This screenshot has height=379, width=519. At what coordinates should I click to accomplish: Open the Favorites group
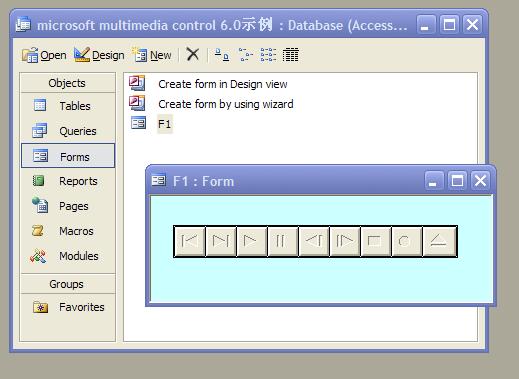click(68, 307)
